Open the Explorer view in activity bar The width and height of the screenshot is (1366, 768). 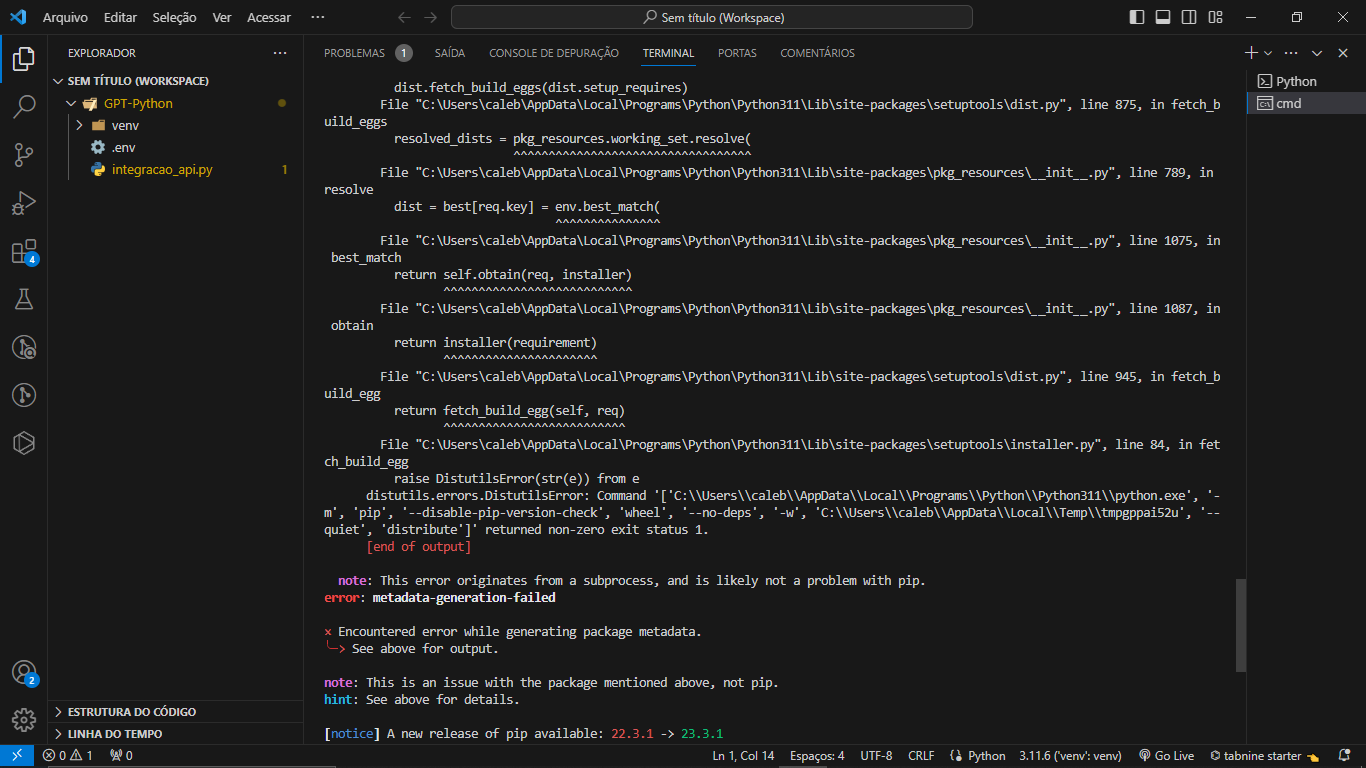tap(24, 59)
